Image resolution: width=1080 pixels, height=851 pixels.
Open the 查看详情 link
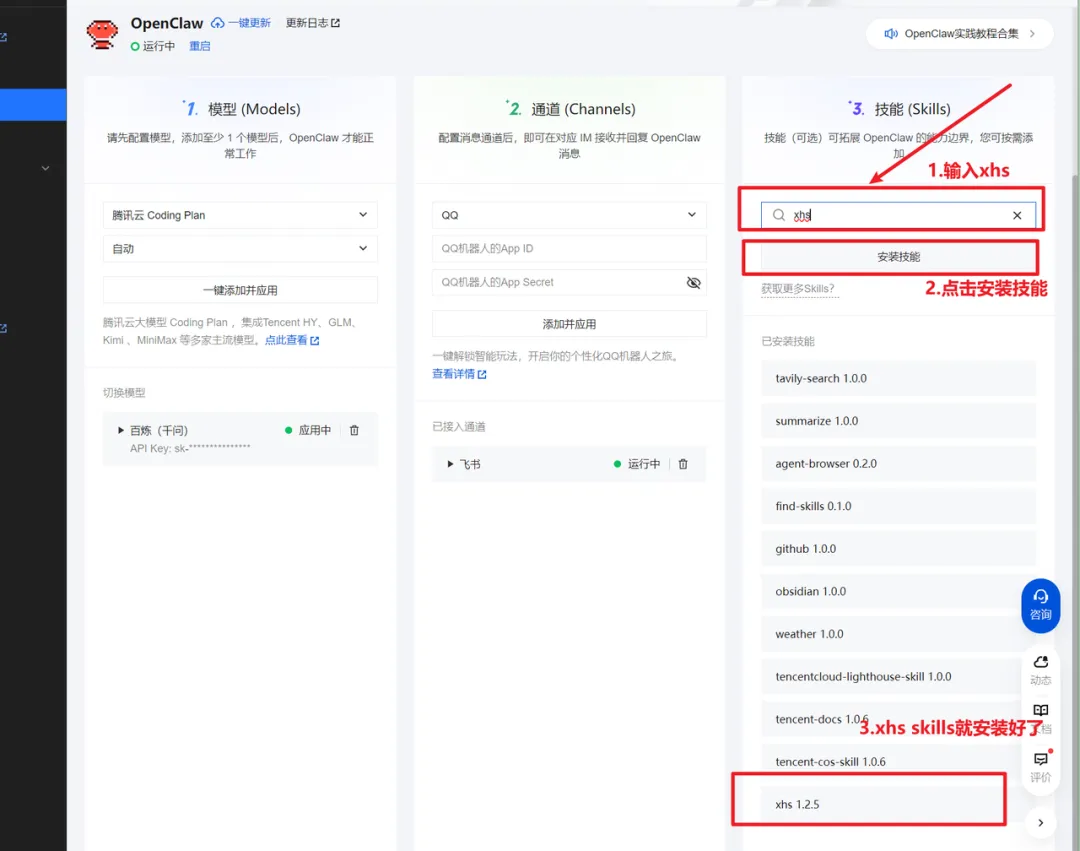tap(459, 374)
